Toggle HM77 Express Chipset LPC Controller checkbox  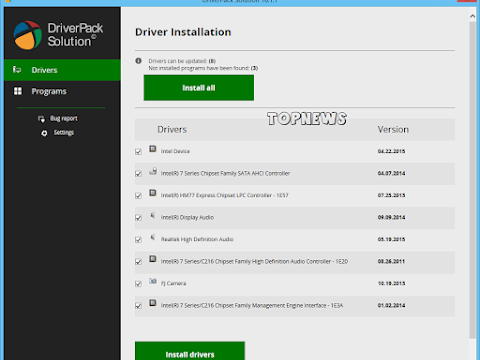[x=138, y=196]
